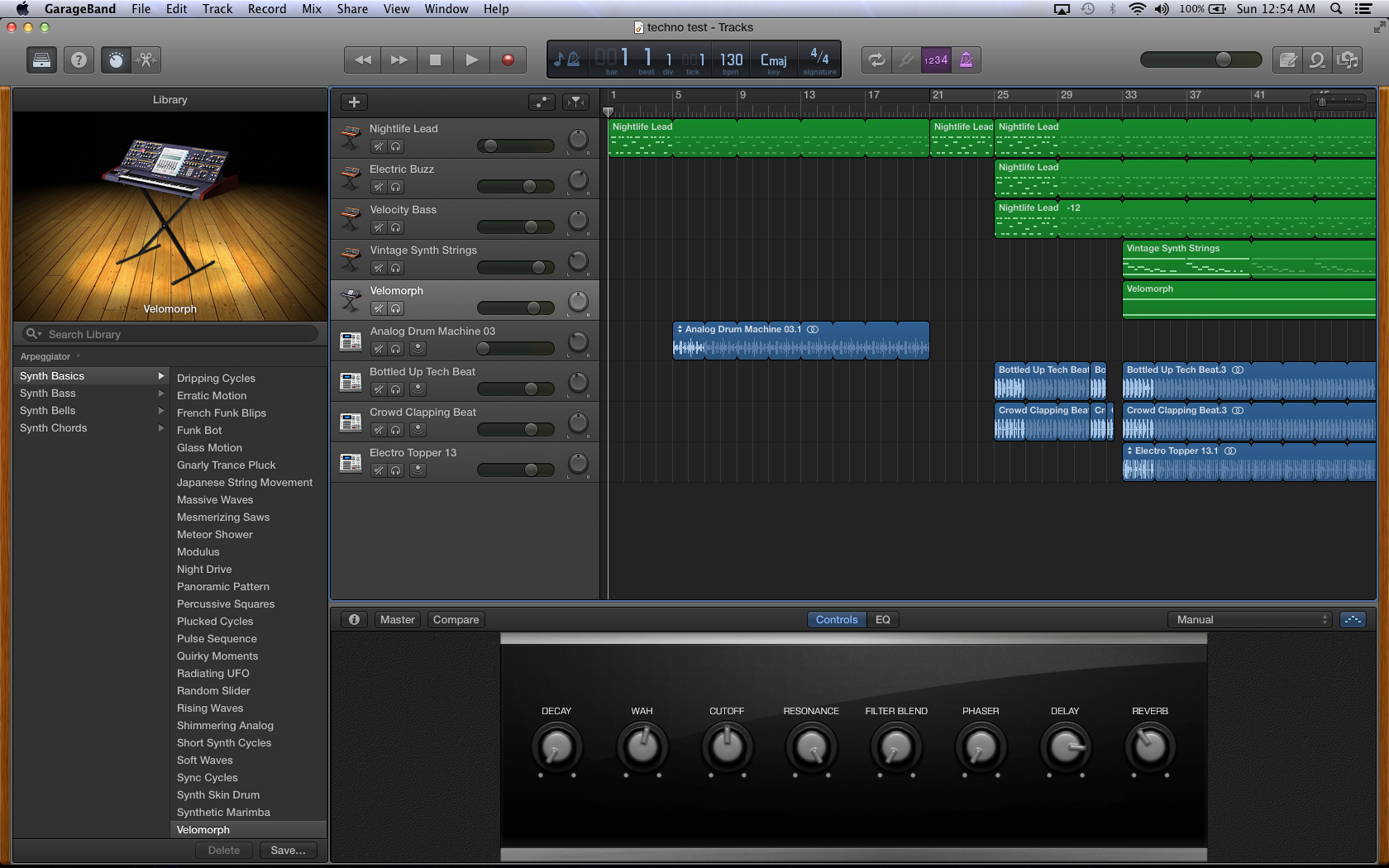This screenshot has width=1389, height=868.
Task: Open the Apple Loops browser button
Action: 1318,60
